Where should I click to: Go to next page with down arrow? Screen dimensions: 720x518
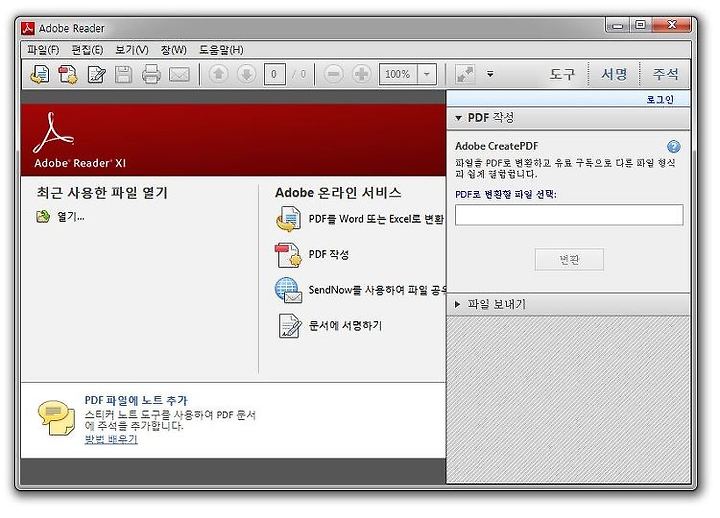tap(247, 74)
